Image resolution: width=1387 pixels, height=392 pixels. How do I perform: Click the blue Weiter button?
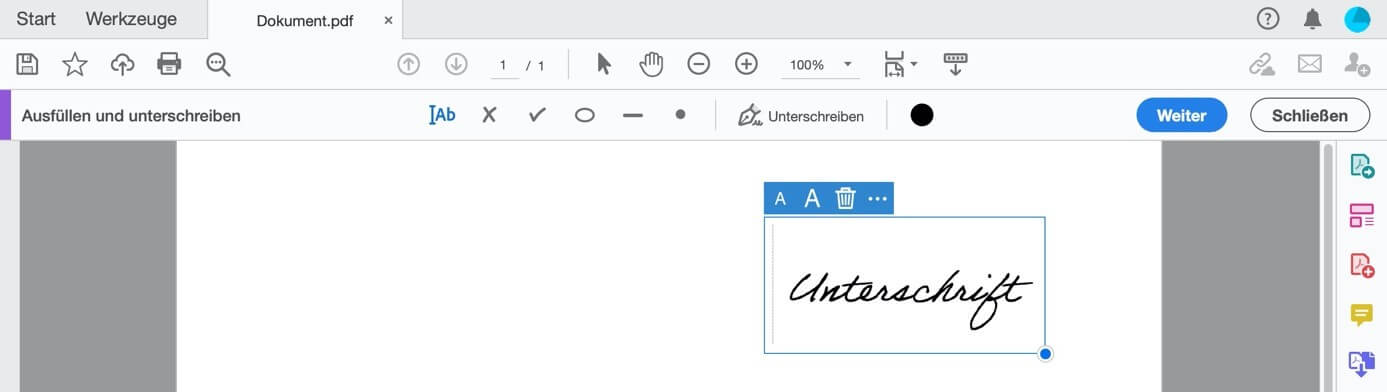click(1182, 115)
